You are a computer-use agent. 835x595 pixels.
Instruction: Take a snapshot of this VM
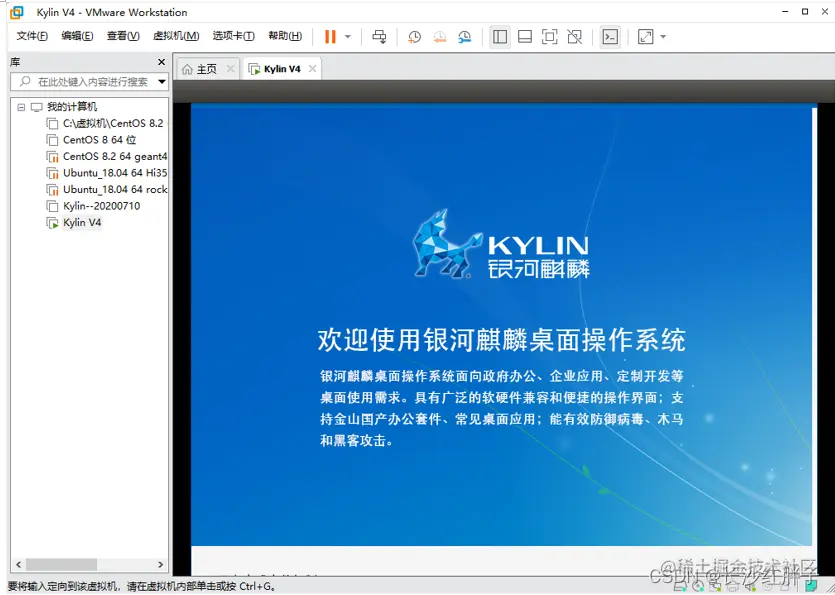pos(414,36)
